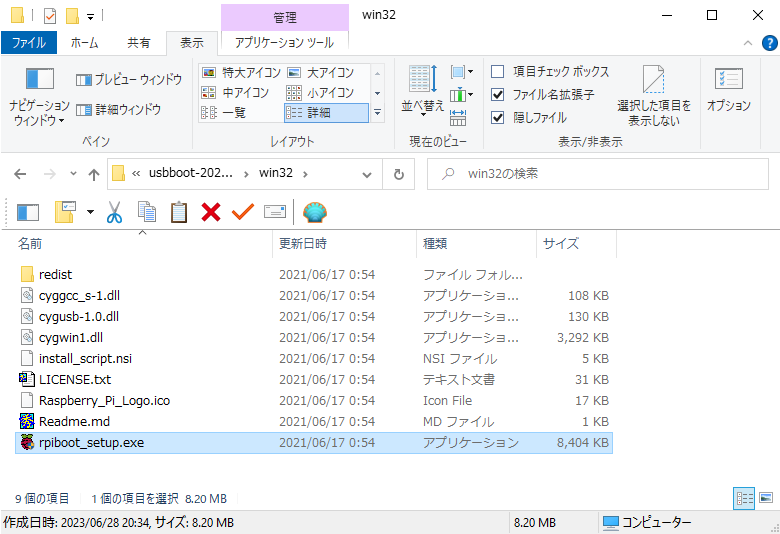Open the Classic Shell settings shell icon

point(314,212)
